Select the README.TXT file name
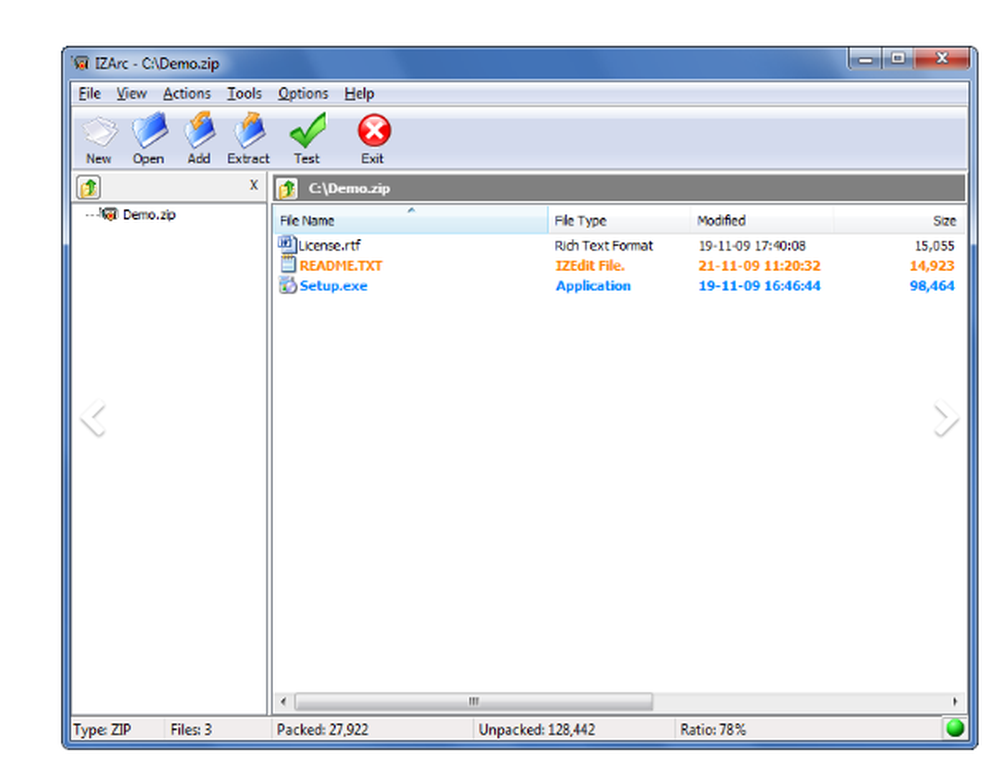This screenshot has height=781, width=1000. (341, 265)
